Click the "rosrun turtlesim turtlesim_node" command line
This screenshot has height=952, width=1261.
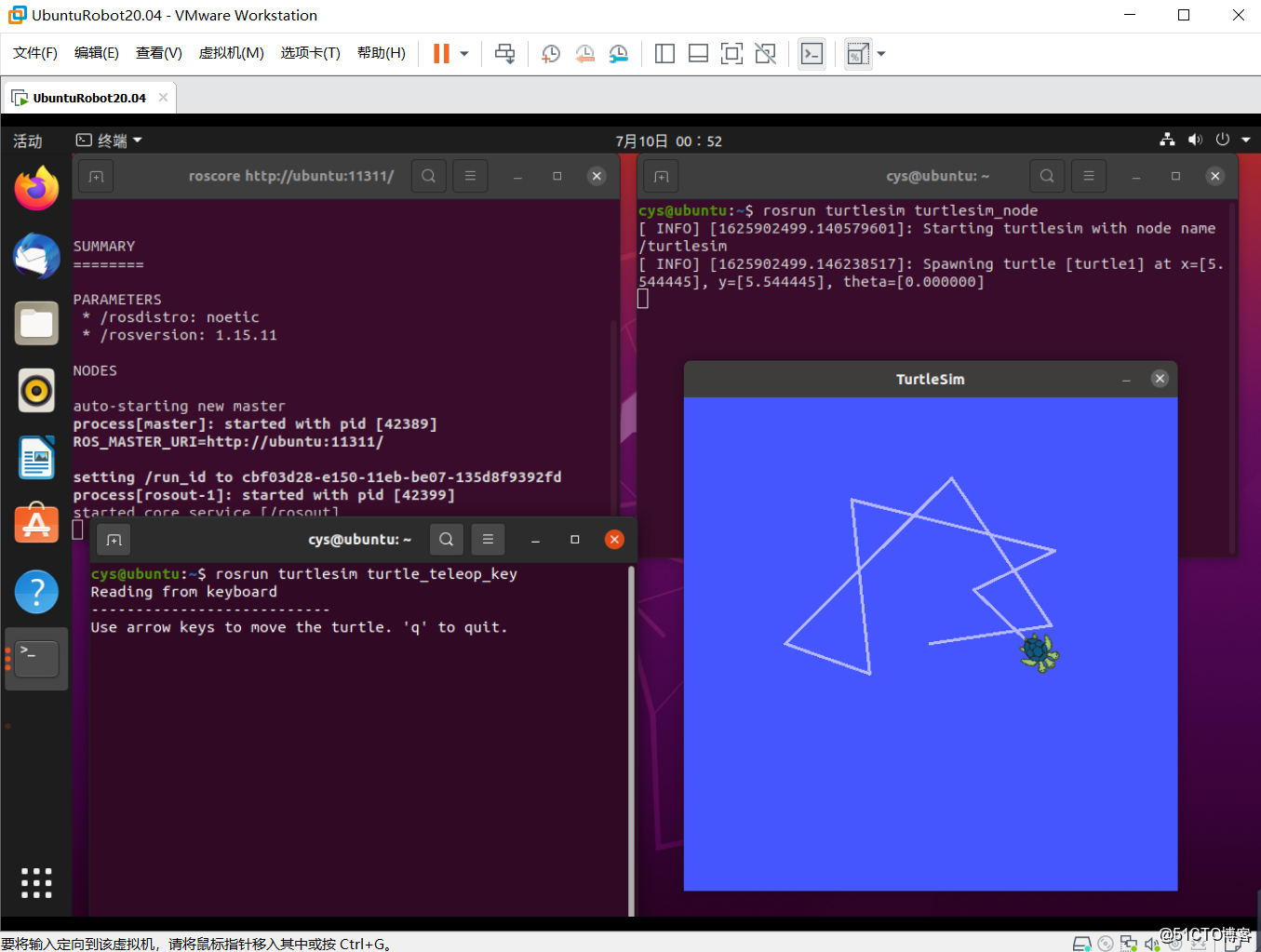point(900,210)
